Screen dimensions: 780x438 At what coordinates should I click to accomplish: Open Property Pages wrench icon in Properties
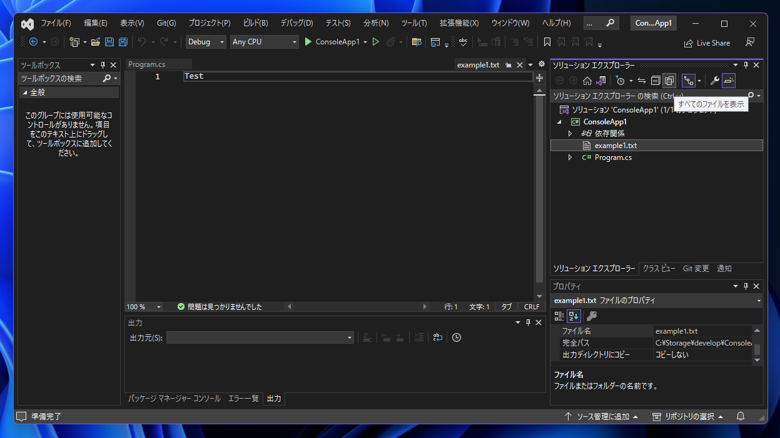[591, 316]
